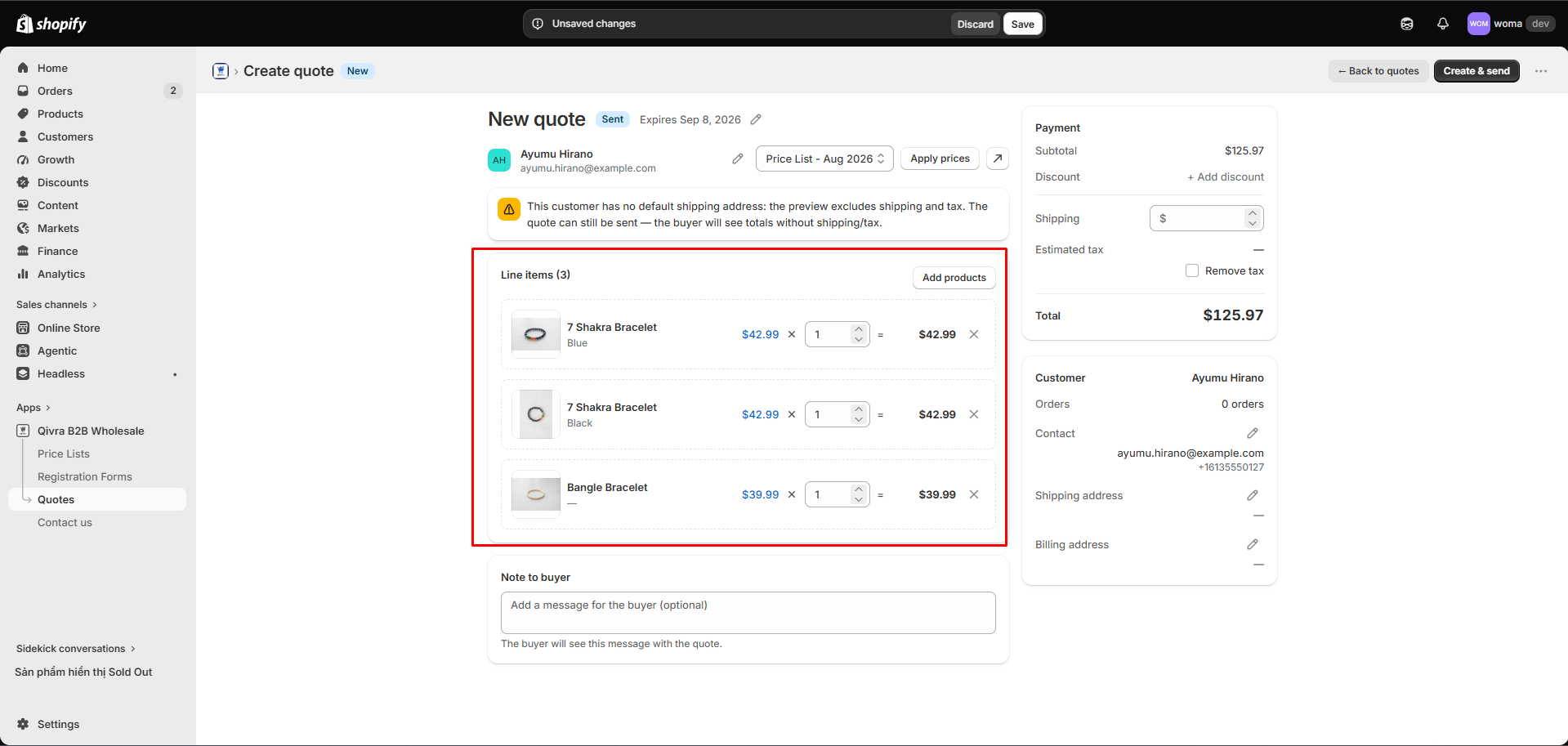
Task: Click the Bangle Bracelet quantity field
Action: (x=837, y=494)
